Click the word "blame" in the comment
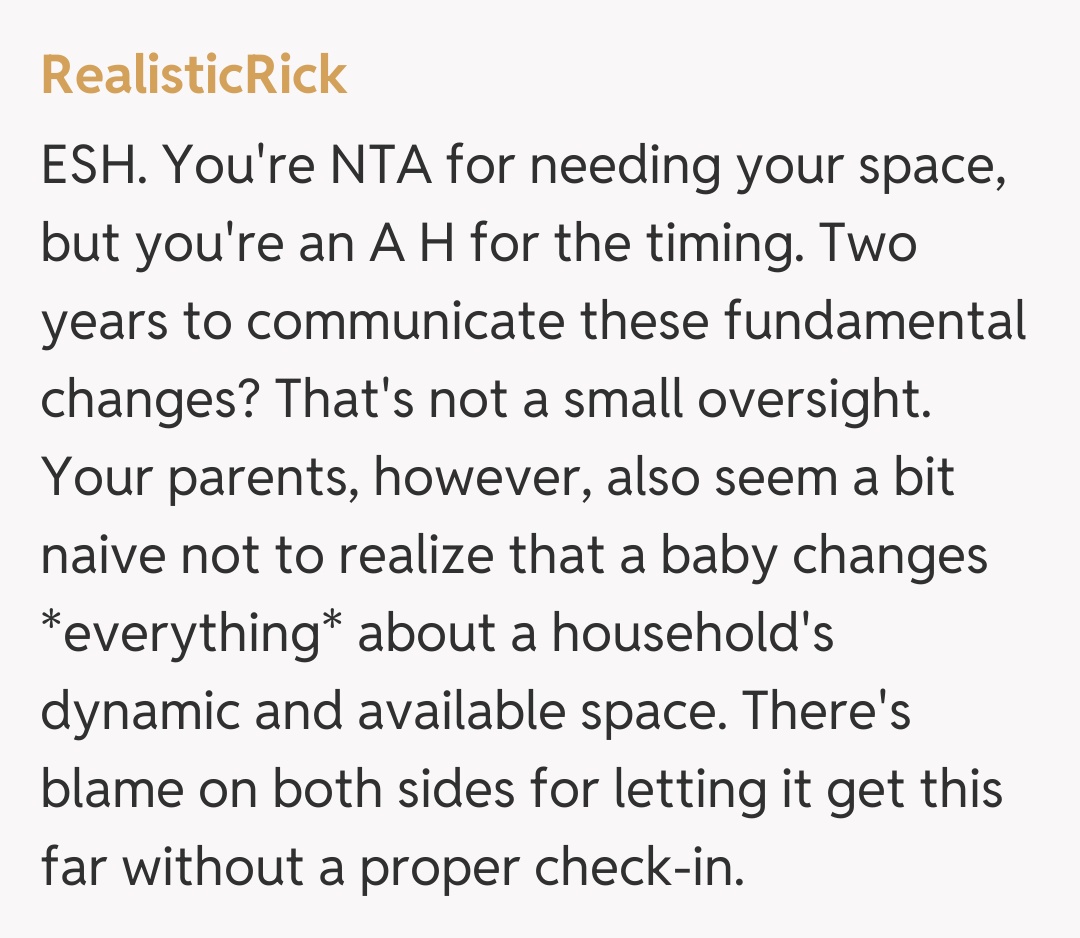The image size is (1080, 938). tap(112, 790)
